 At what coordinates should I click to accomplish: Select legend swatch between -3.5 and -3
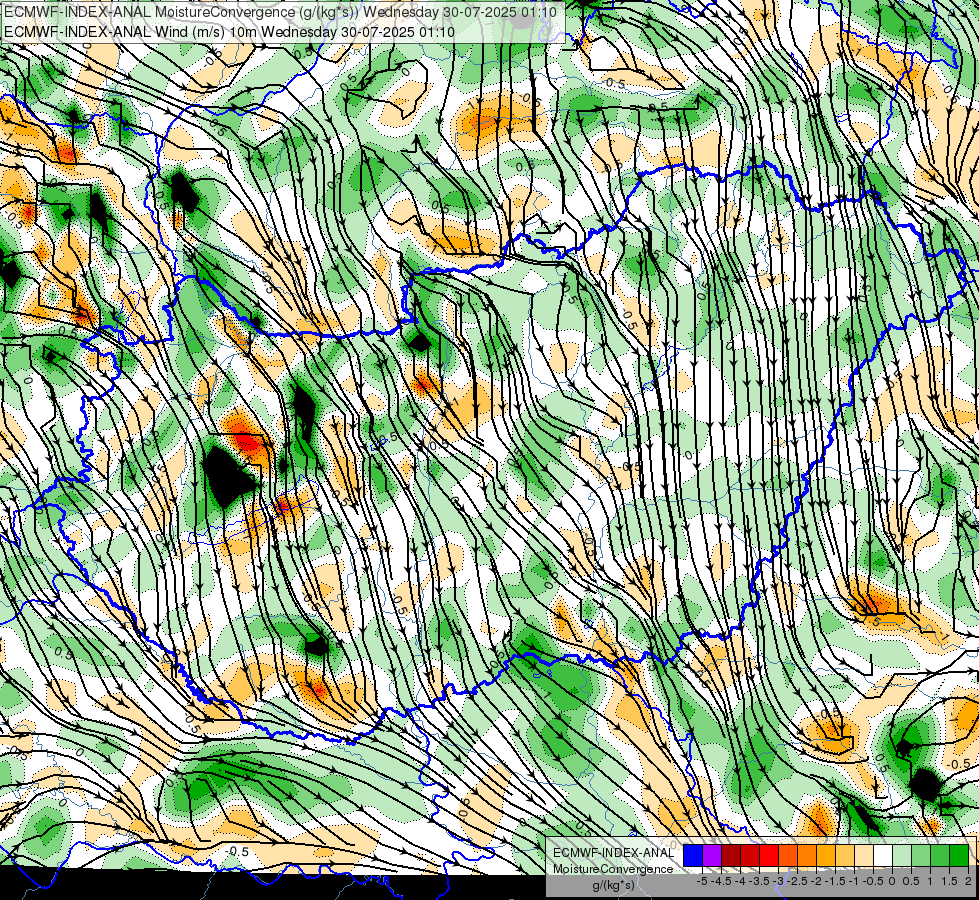(769, 855)
